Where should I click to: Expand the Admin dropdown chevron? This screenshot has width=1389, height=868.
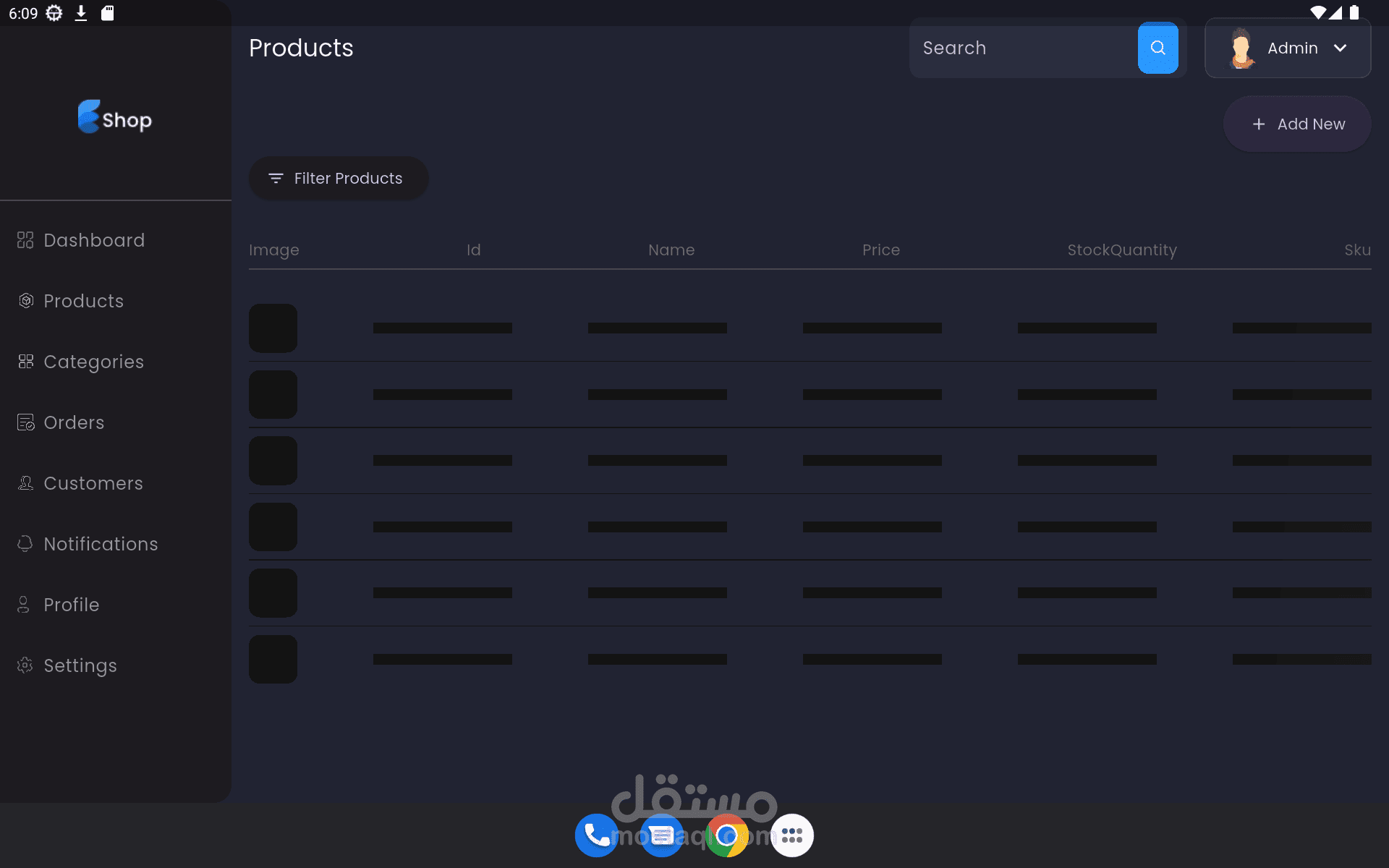point(1340,48)
